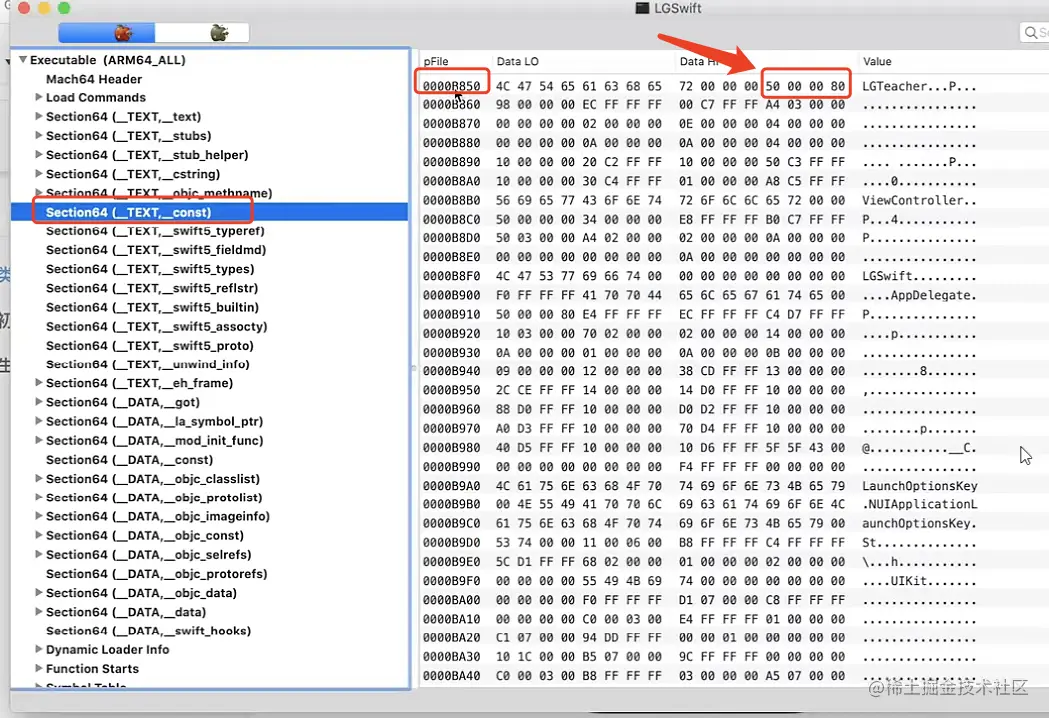Select the RAW segment toggle with red apple
Viewport: 1049px width, 718px height.
coord(106,32)
